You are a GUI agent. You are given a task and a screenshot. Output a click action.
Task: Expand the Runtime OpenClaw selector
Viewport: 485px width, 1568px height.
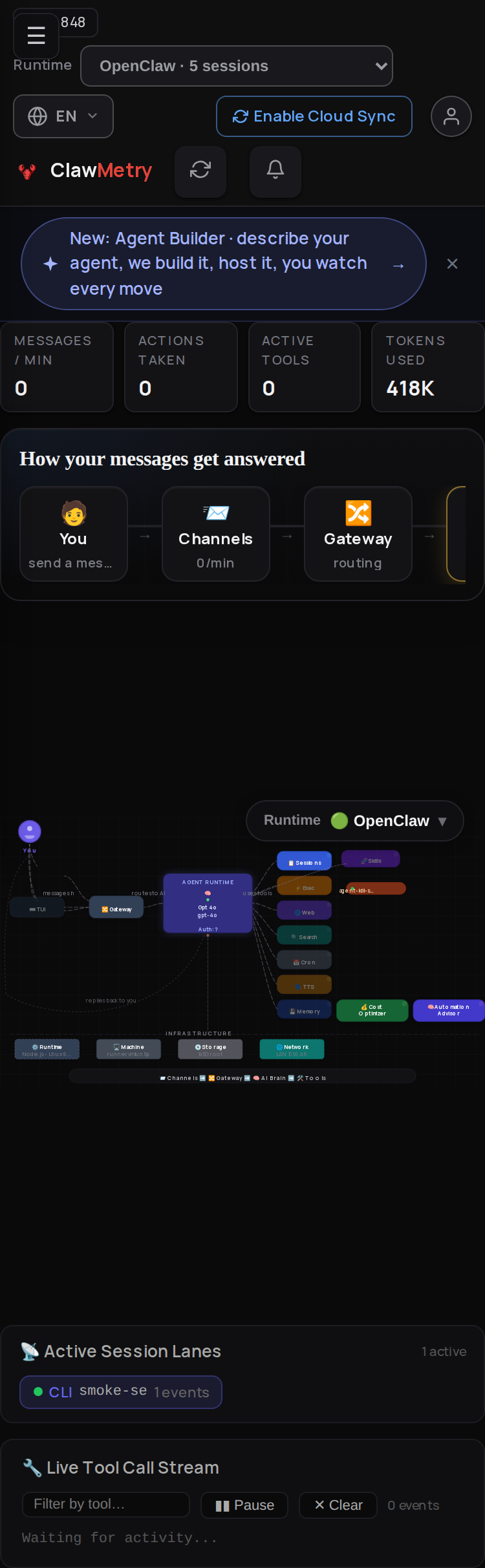[355, 821]
